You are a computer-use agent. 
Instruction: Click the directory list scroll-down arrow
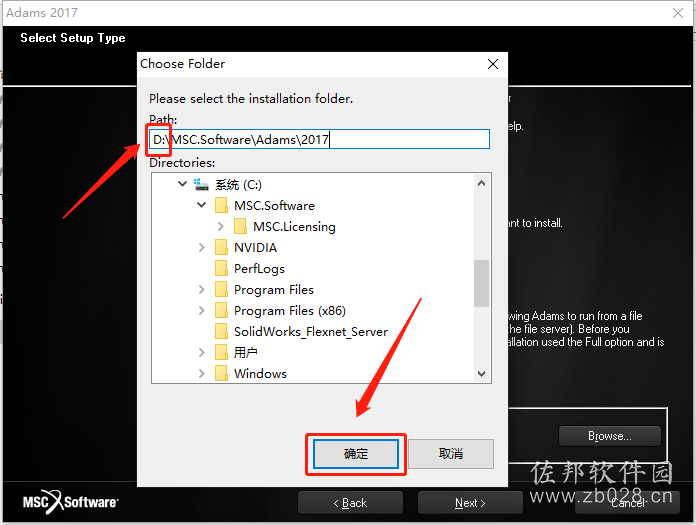click(482, 374)
